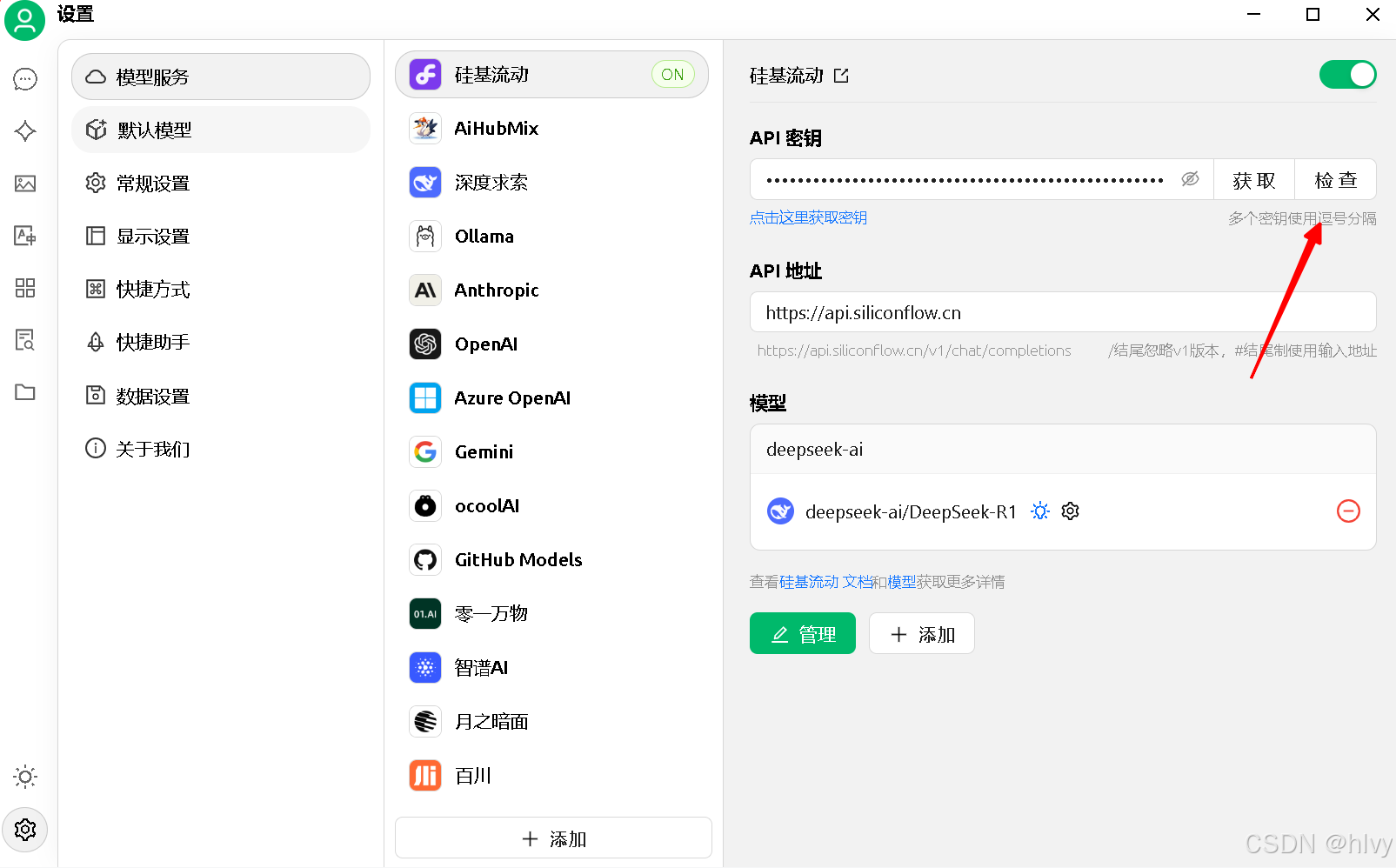Screen dimensions: 1396x868
Task: Open the 模型 details link
Action: (902, 582)
